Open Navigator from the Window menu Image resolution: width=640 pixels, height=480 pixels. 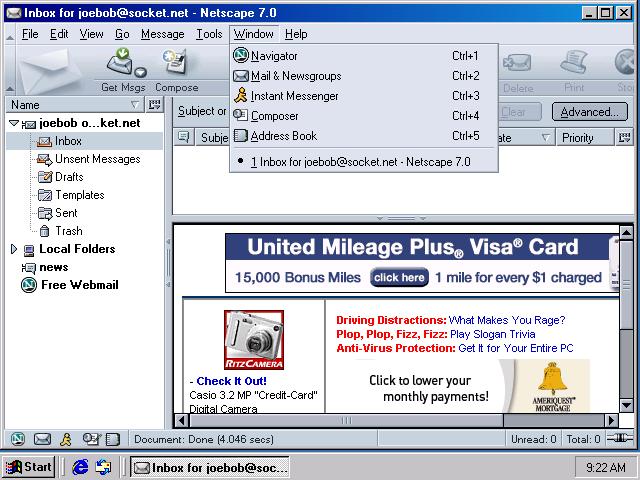pos(364,56)
